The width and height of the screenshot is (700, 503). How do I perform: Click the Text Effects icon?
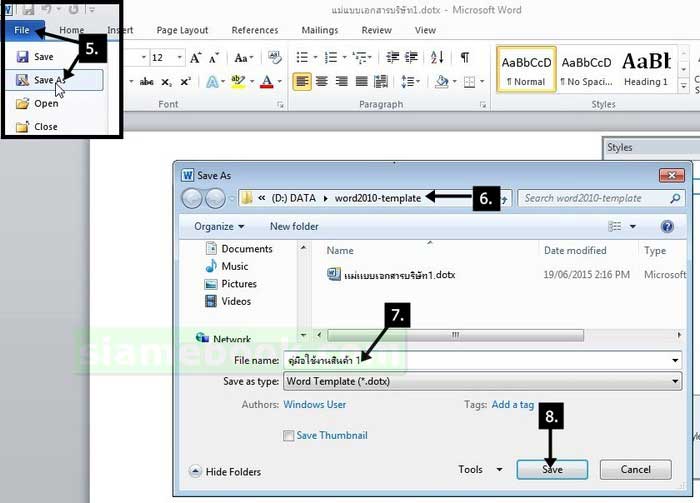pos(212,82)
